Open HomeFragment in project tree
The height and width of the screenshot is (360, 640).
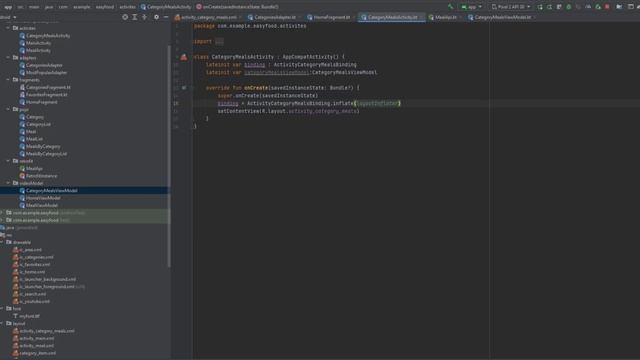pos(38,102)
